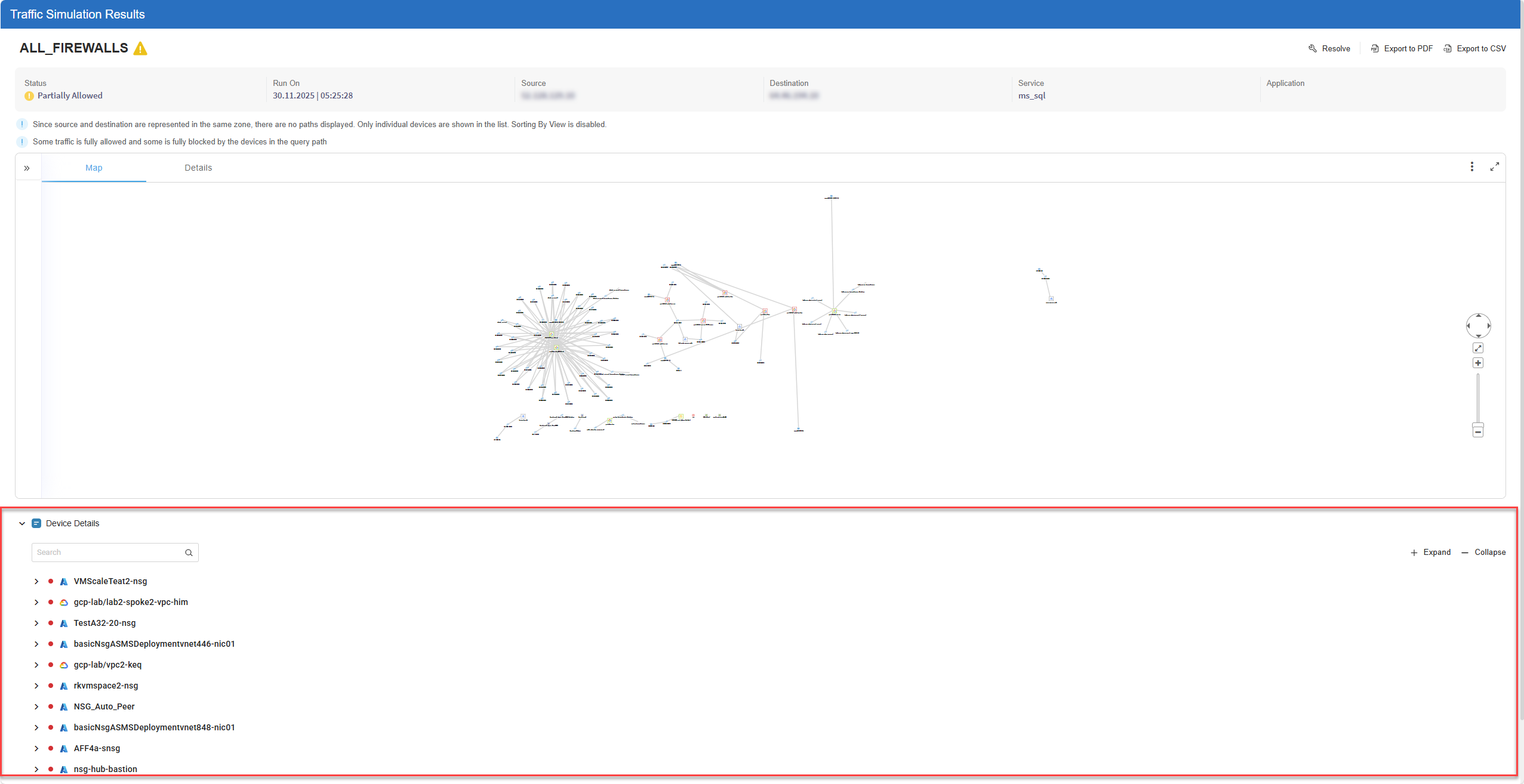Viewport: 1524px width, 784px height.
Task: Click the Resolve wrench icon
Action: [1312, 48]
